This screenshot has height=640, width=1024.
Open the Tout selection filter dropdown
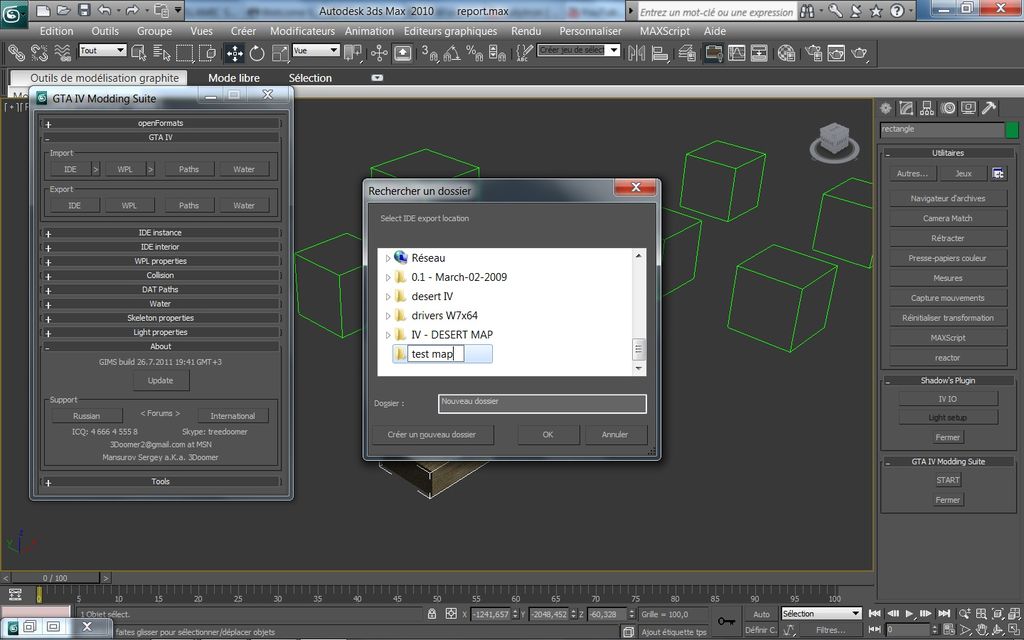pos(103,50)
